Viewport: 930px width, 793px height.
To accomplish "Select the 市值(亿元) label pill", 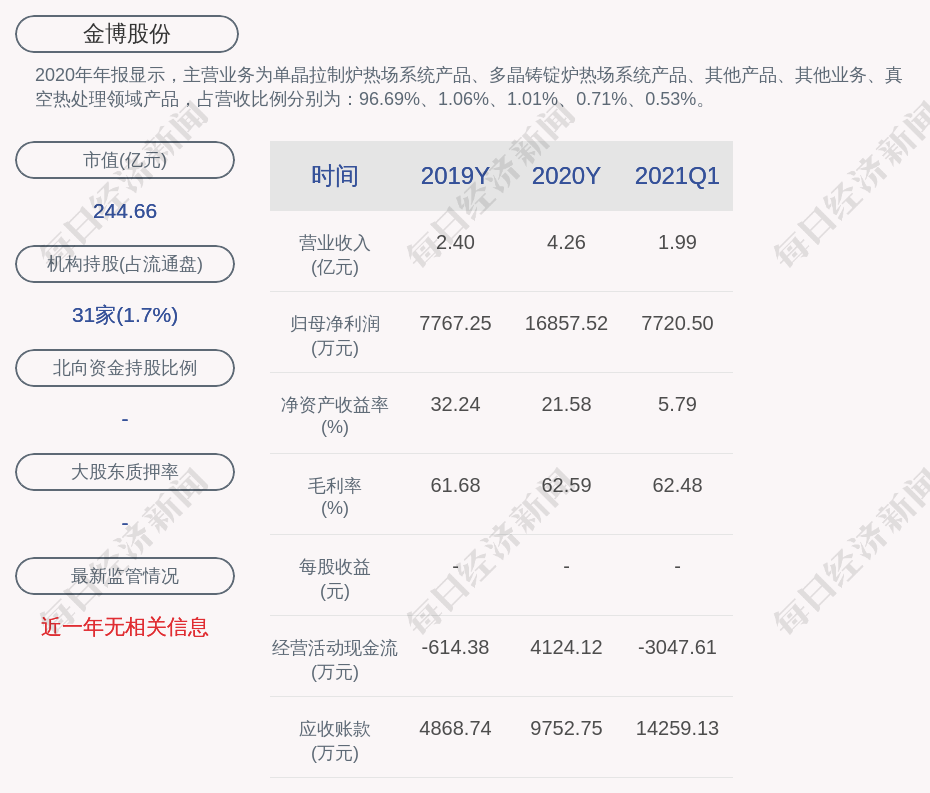I will pyautogui.click(x=125, y=160).
